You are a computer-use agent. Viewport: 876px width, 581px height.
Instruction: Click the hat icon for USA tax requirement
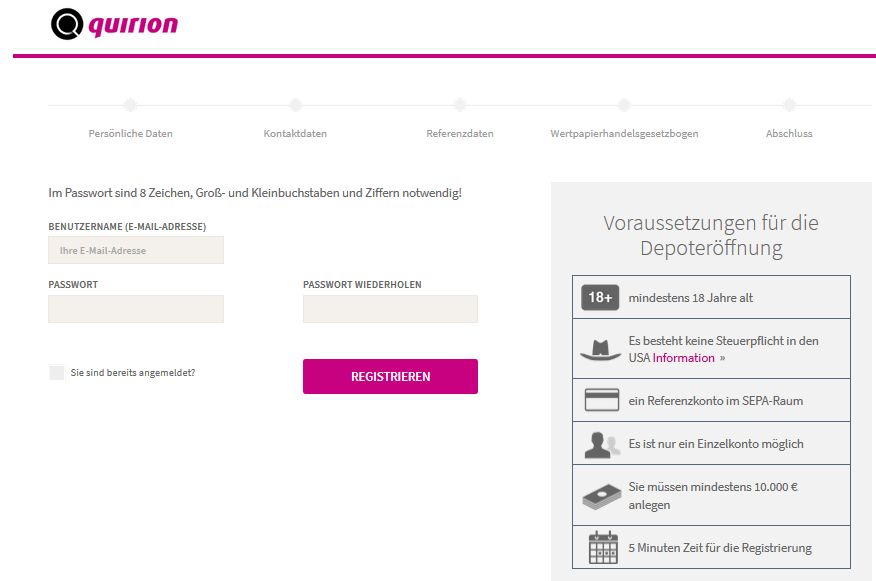tap(601, 350)
